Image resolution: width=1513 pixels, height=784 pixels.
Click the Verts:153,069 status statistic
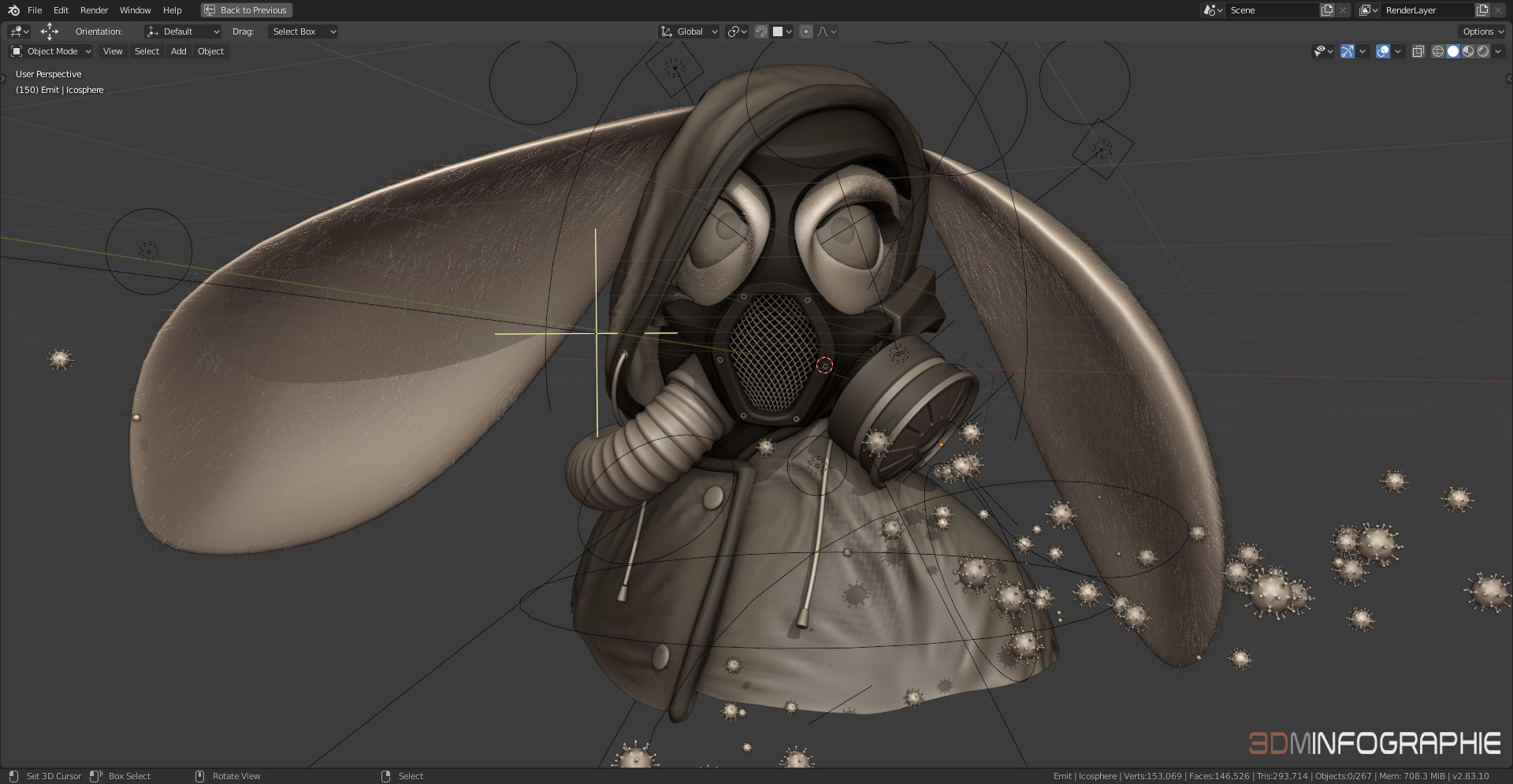(x=1153, y=776)
